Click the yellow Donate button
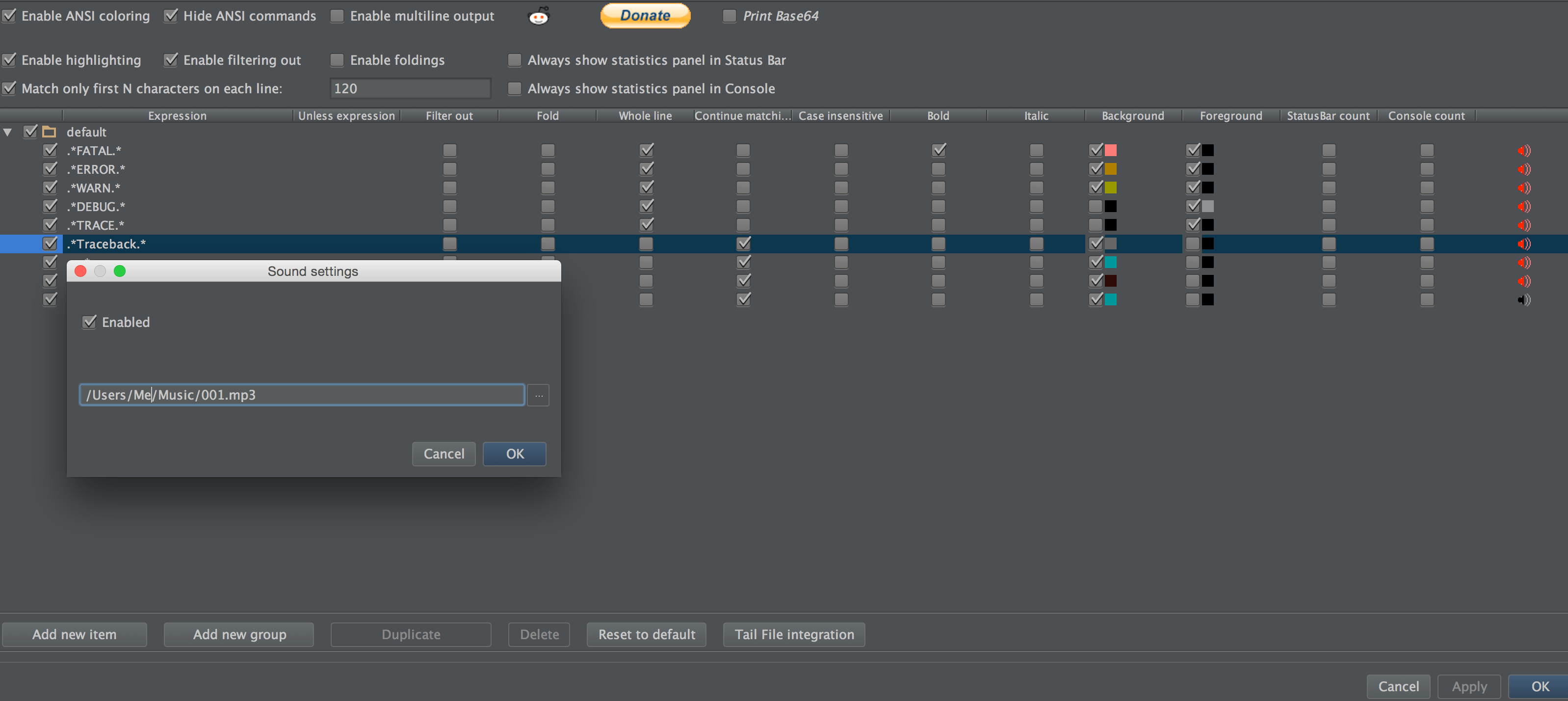 (645, 16)
